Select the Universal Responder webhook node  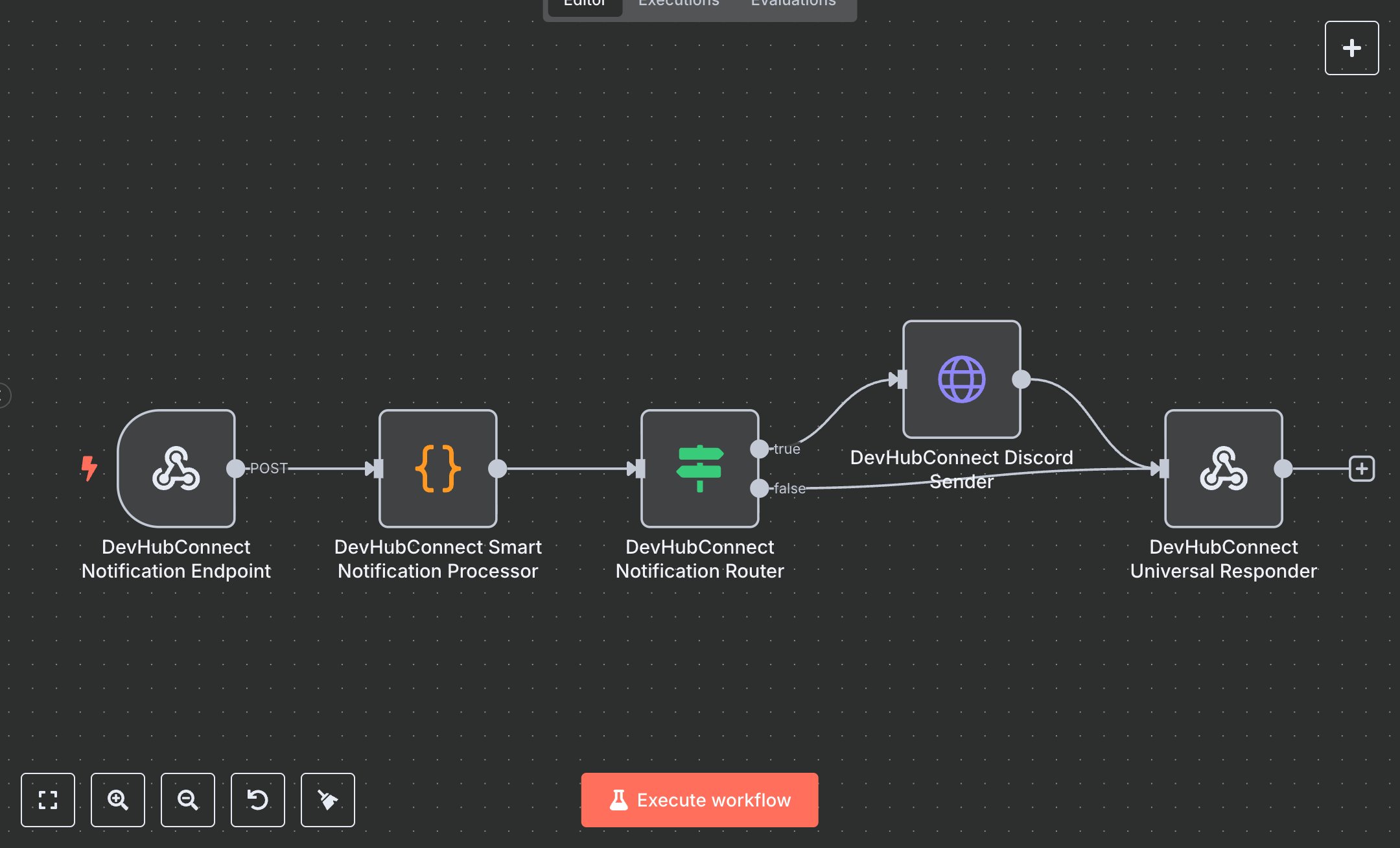point(1223,468)
